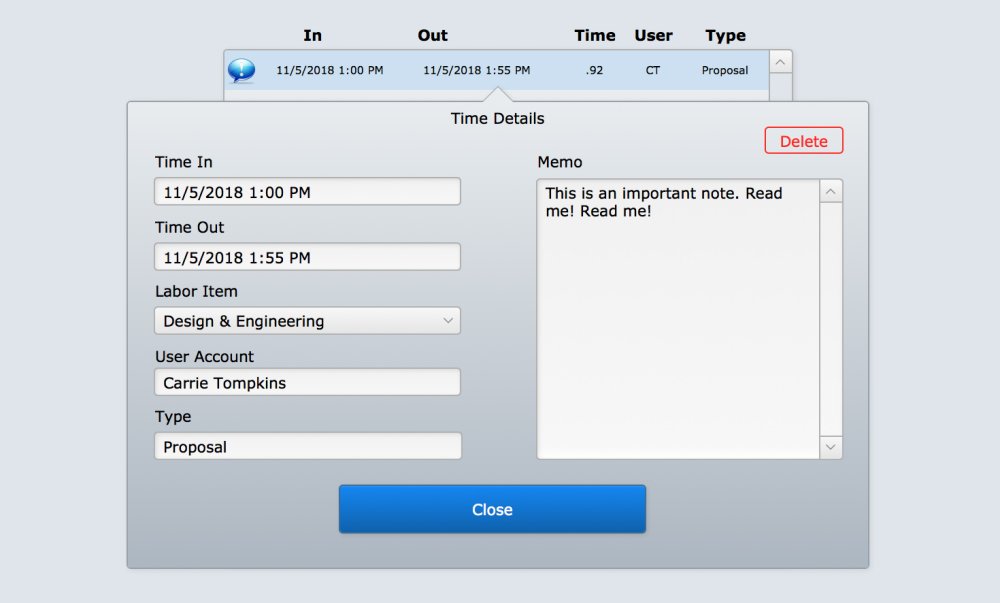Select the User Account field showing Carrie Tompkins
The image size is (1000, 603).
306,381
